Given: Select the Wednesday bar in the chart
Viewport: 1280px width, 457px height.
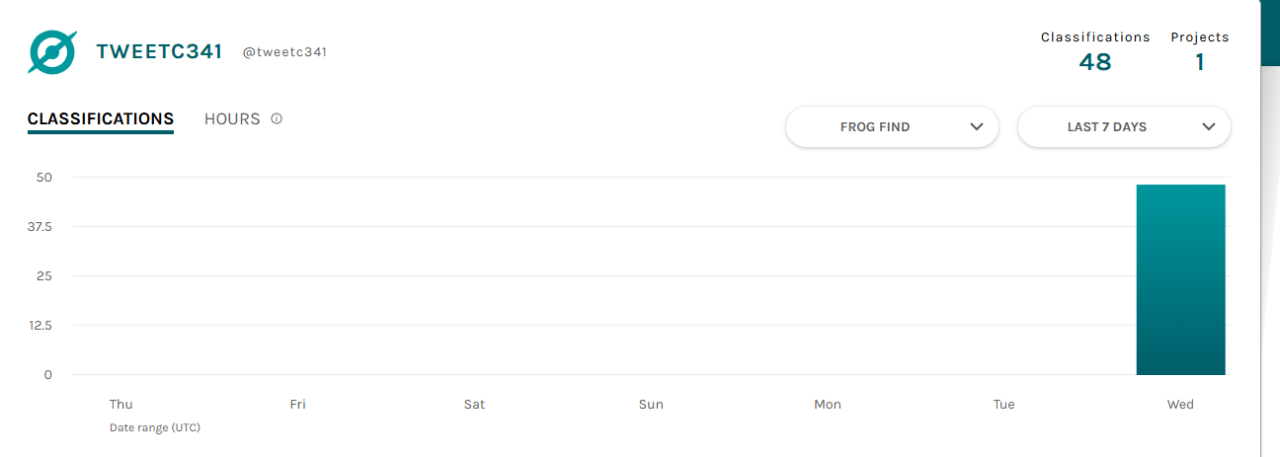Looking at the screenshot, I should coord(1180,279).
